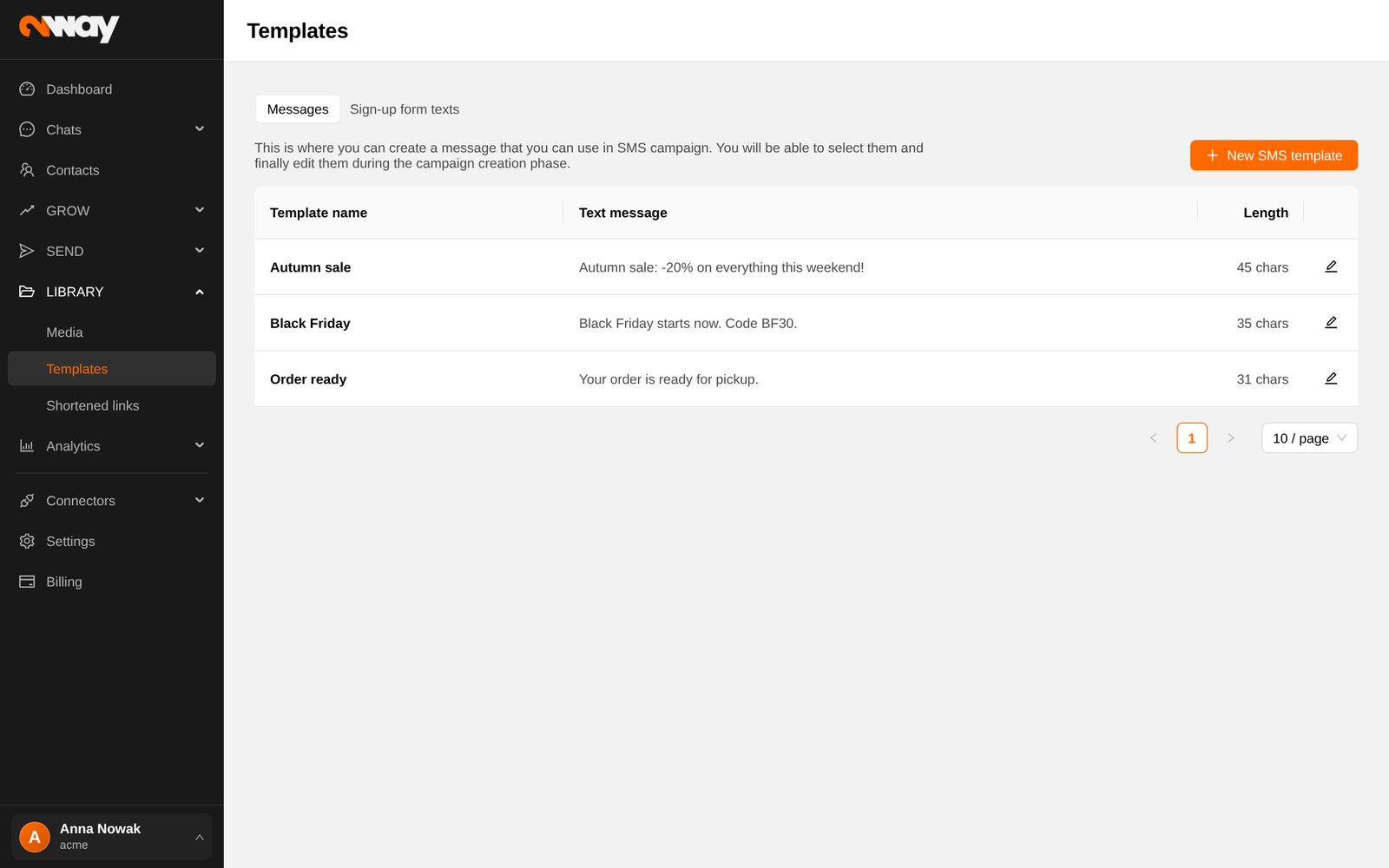Edit the Order ready template
Viewport: 1389px width, 868px height.
coord(1331,378)
